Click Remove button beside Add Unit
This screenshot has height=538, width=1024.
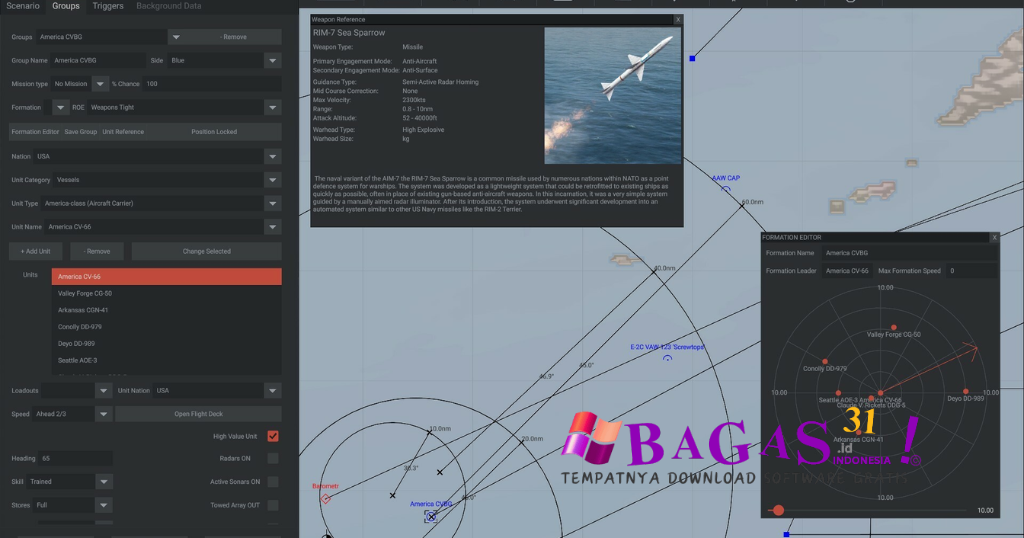coord(97,251)
